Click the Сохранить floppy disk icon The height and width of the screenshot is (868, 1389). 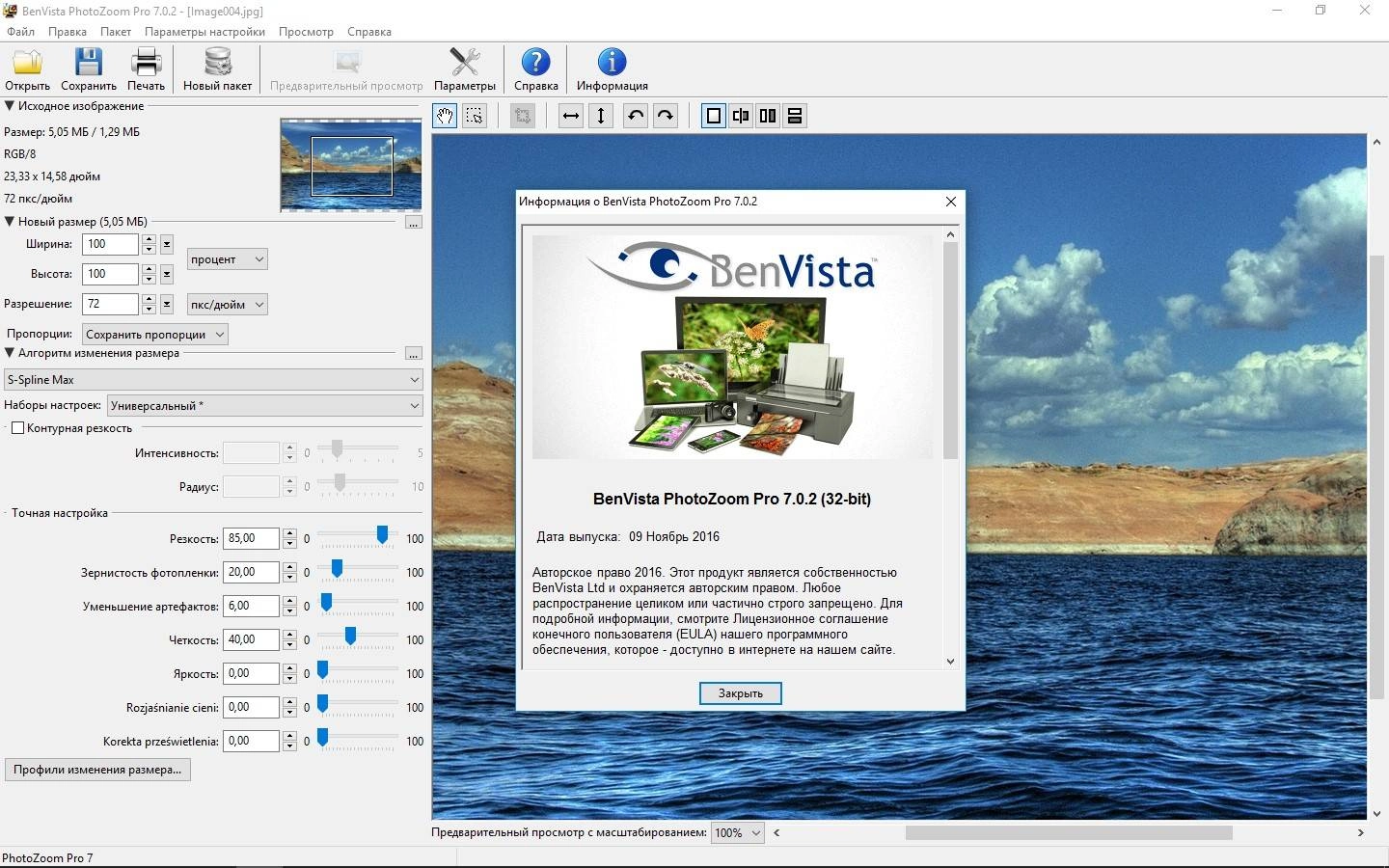click(88, 69)
